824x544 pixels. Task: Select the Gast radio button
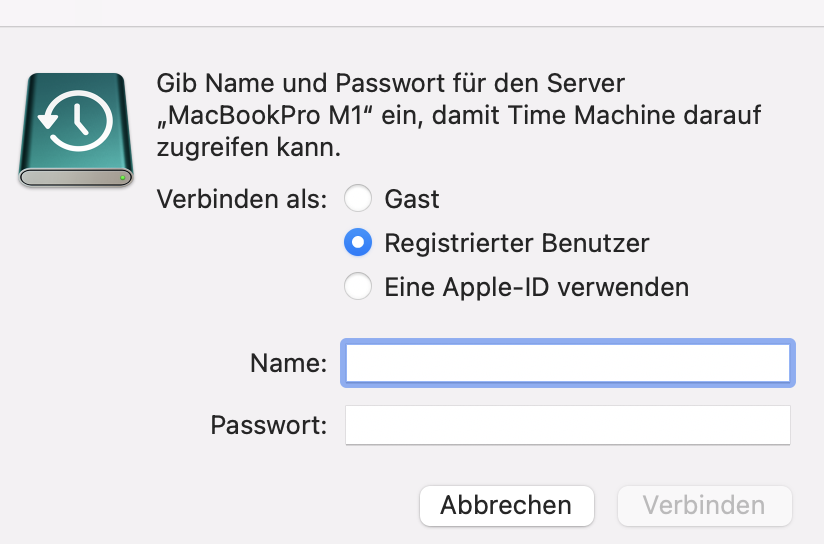357,199
